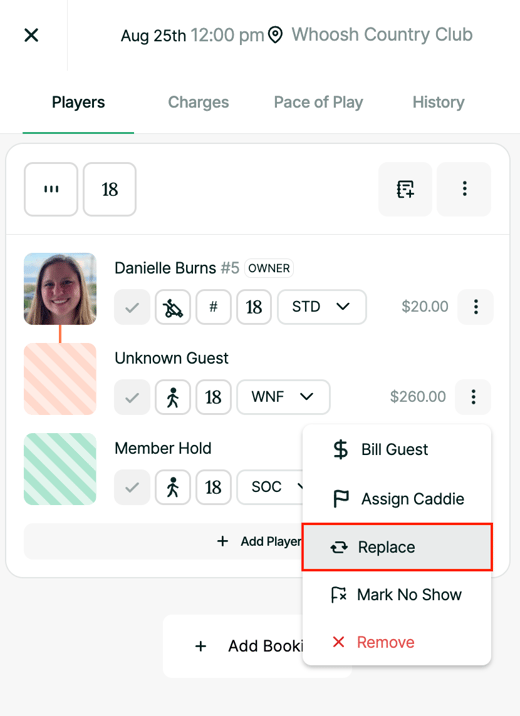The height and width of the screenshot is (716, 520).
Task: Click Remove in the context menu
Action: click(397, 642)
